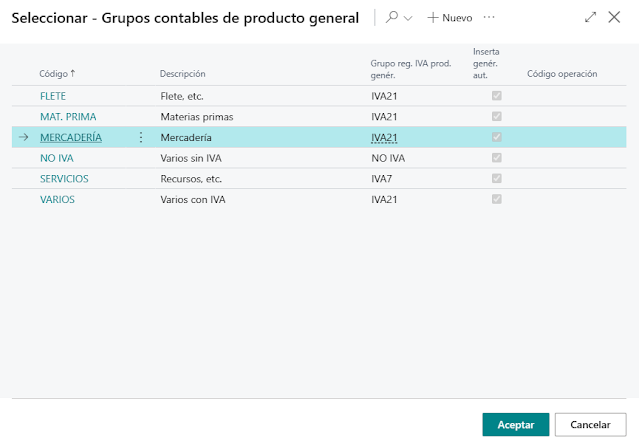The width and height of the screenshot is (639, 446).
Task: Open the SERVICIOS code link
Action: tap(64, 179)
